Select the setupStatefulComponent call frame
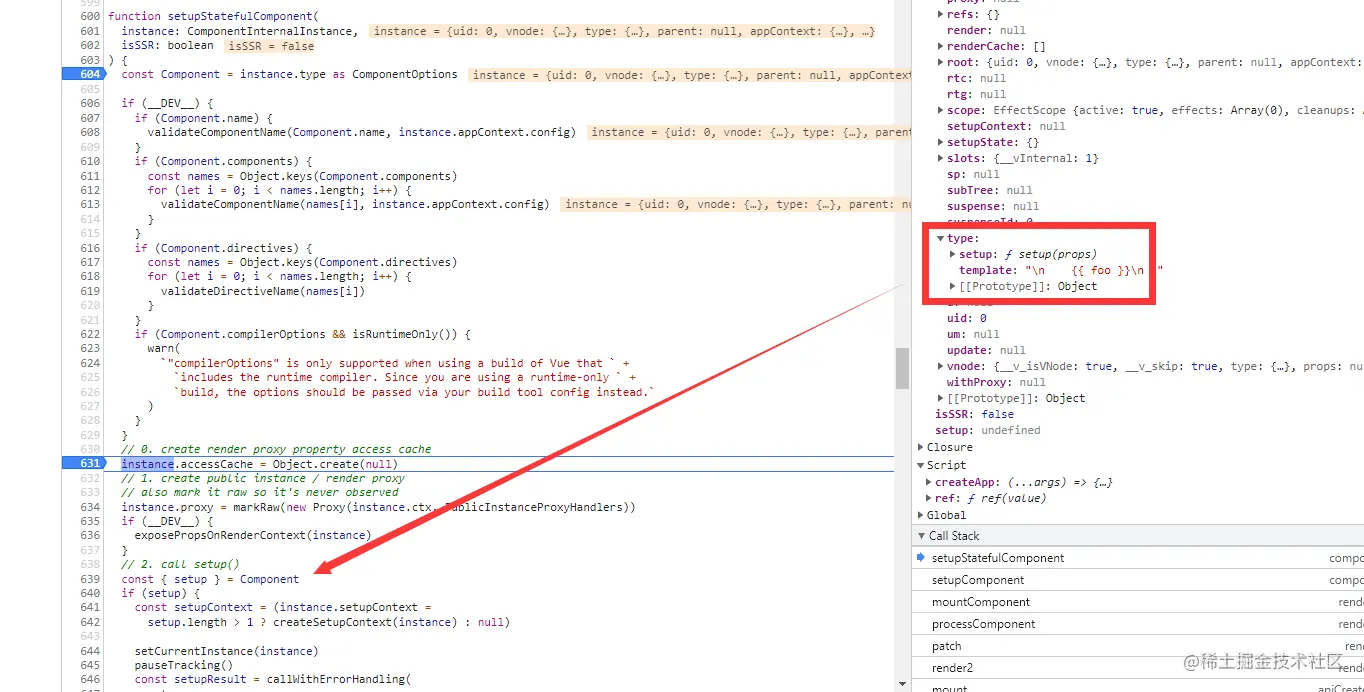The image size is (1364, 692). [x=1138, y=558]
